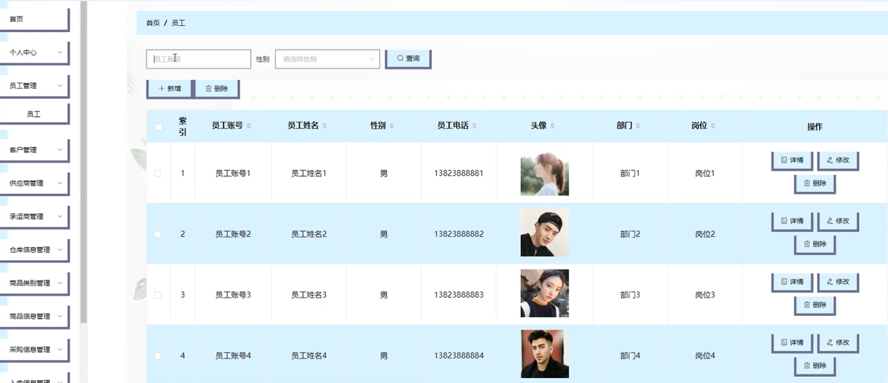888x383 pixels.
Task: Select the 员工 submenu item
Action: (x=35, y=114)
